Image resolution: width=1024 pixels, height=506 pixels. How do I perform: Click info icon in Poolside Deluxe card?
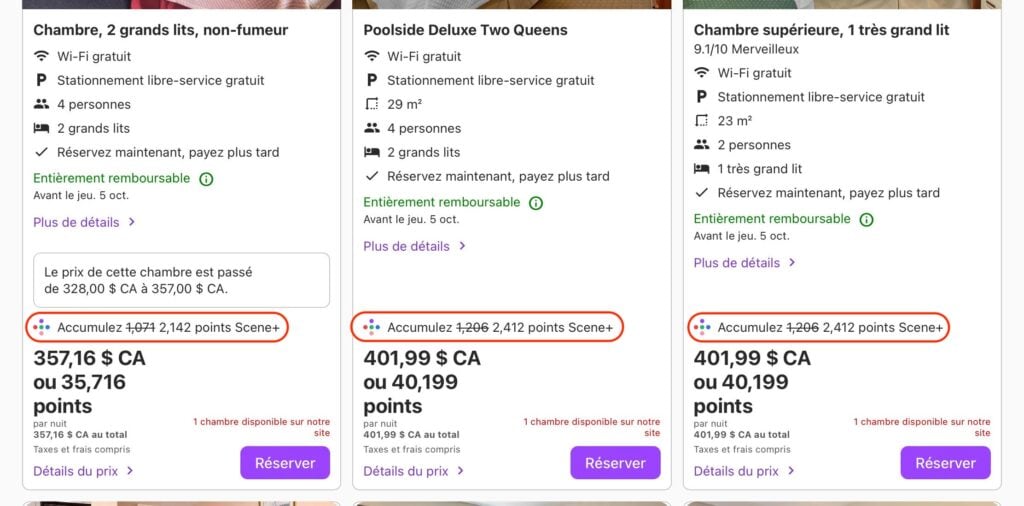(x=536, y=203)
